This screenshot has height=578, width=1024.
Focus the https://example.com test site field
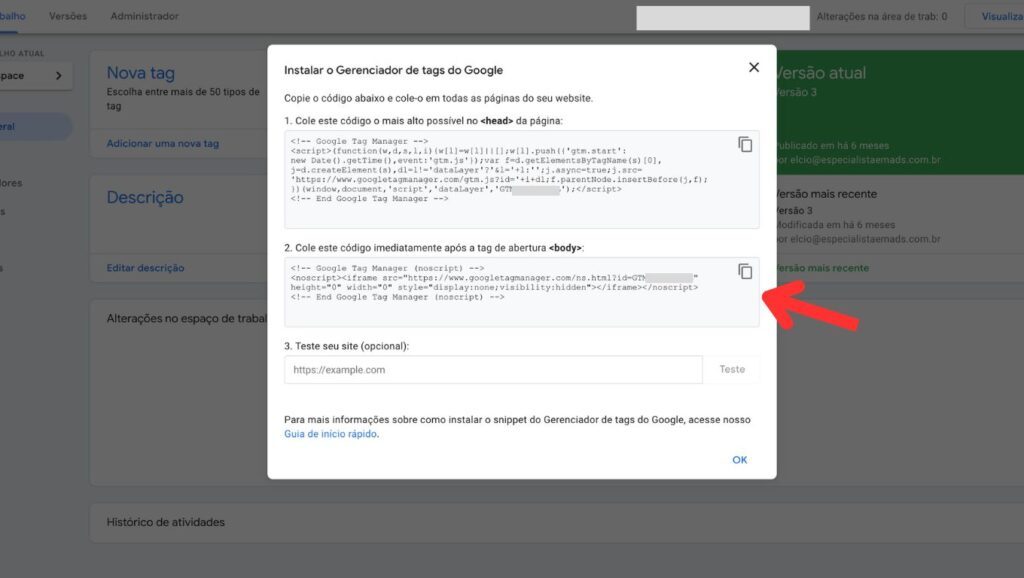pos(493,370)
